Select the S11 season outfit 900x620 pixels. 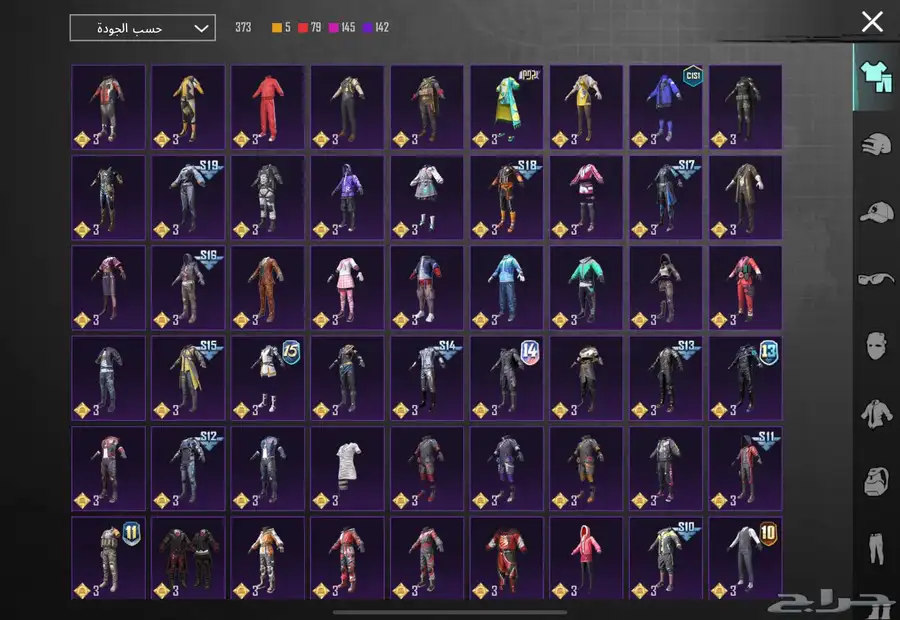tap(745, 468)
